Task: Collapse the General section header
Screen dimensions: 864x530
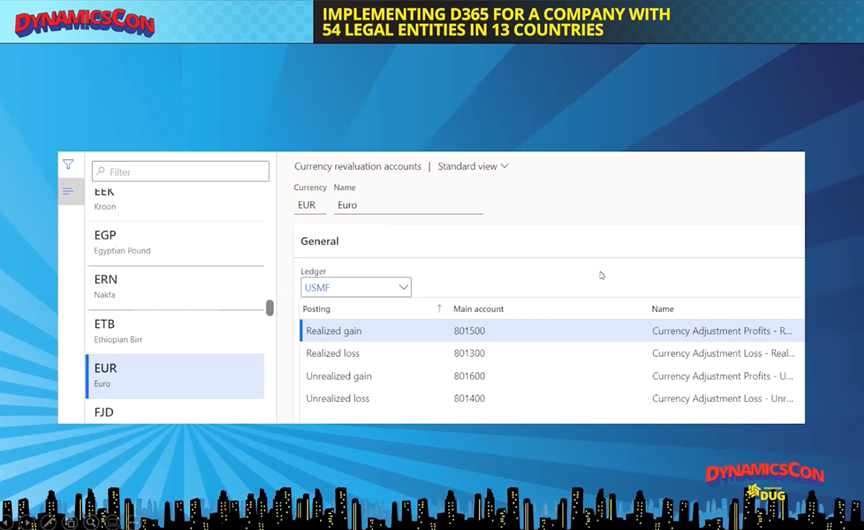Action: [320, 241]
